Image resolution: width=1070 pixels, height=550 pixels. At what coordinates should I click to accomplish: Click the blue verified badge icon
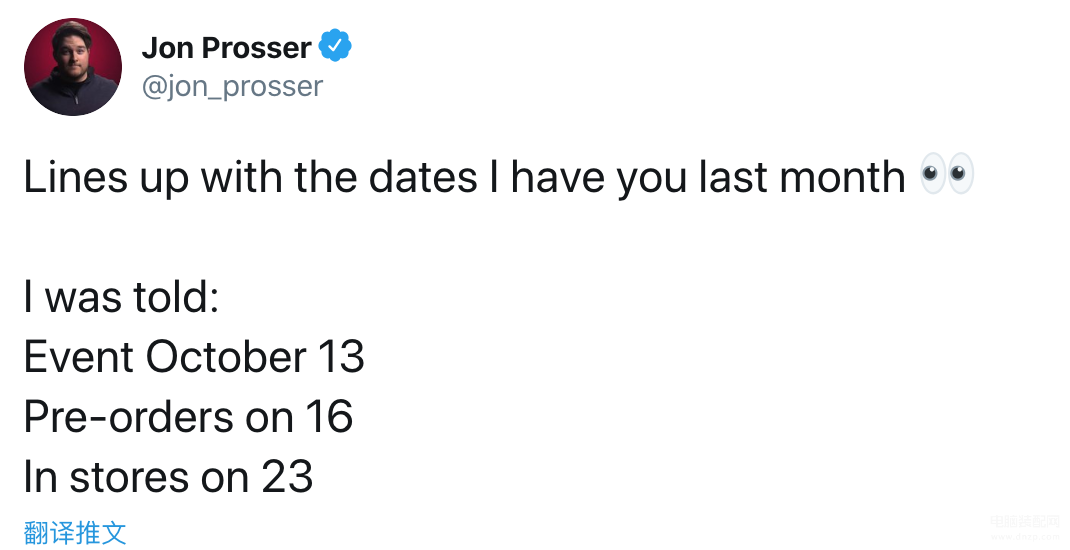pos(335,46)
